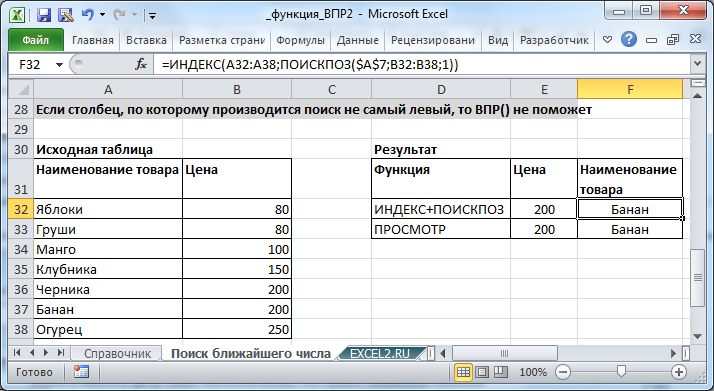Switch to Page Layout view button

(482, 372)
